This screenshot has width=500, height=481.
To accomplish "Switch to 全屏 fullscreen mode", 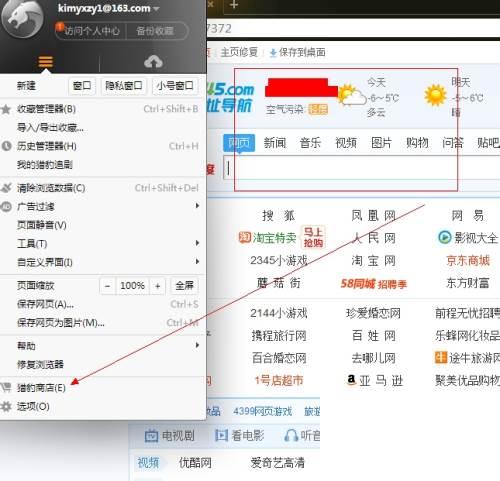I will (x=184, y=286).
